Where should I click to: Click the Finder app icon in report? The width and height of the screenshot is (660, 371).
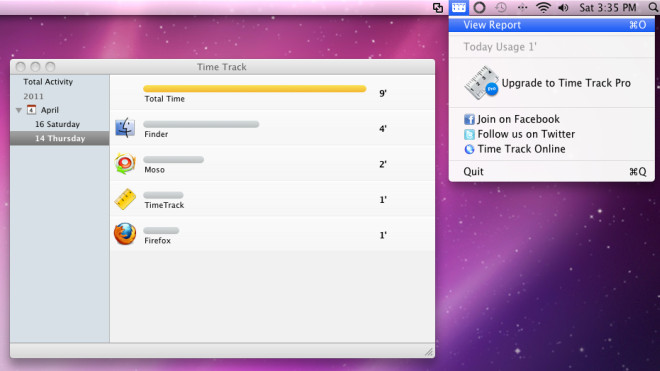(x=125, y=128)
